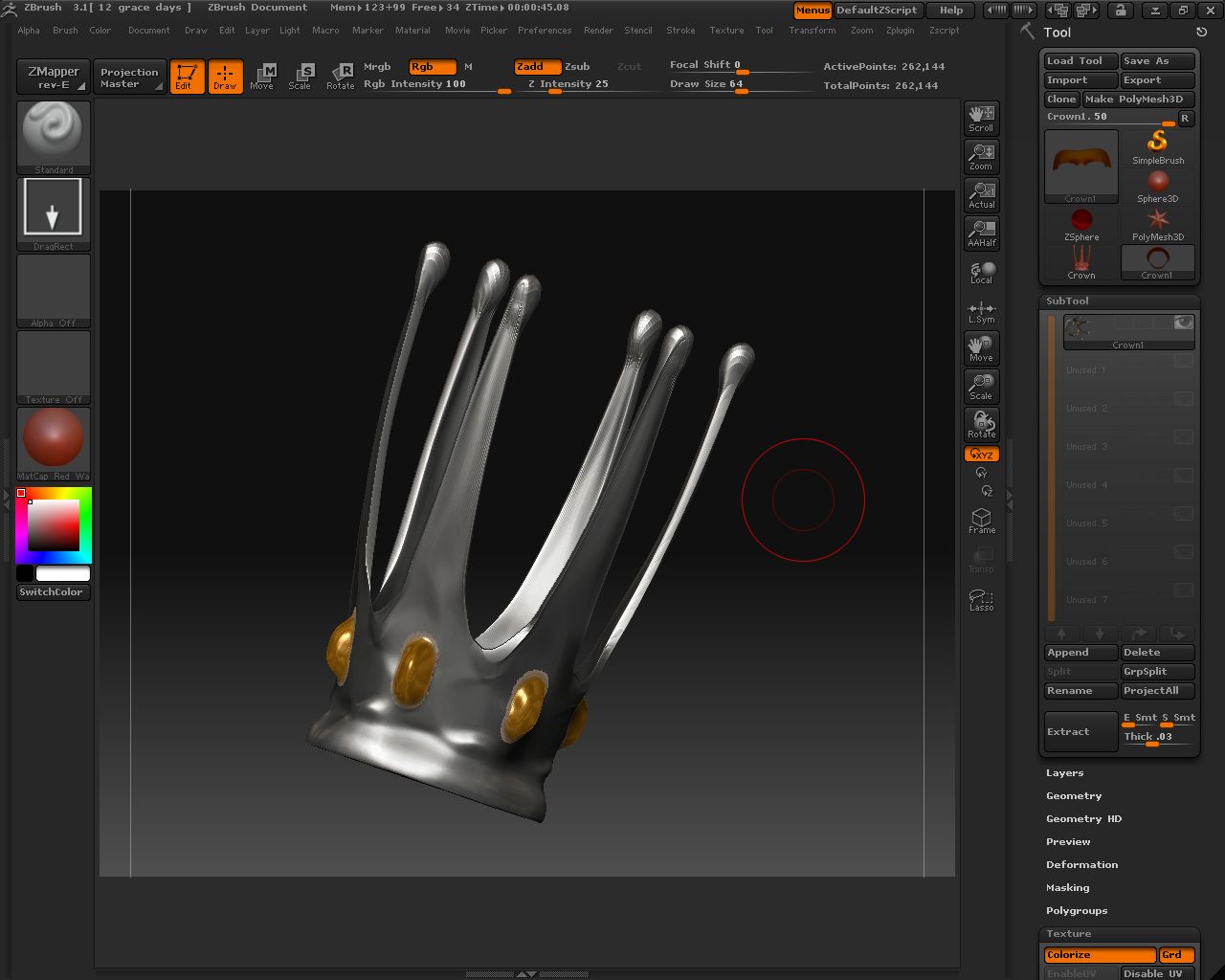Viewport: 1225px width, 980px height.
Task: Toggle the Colorize option in Texture
Action: [1099, 955]
